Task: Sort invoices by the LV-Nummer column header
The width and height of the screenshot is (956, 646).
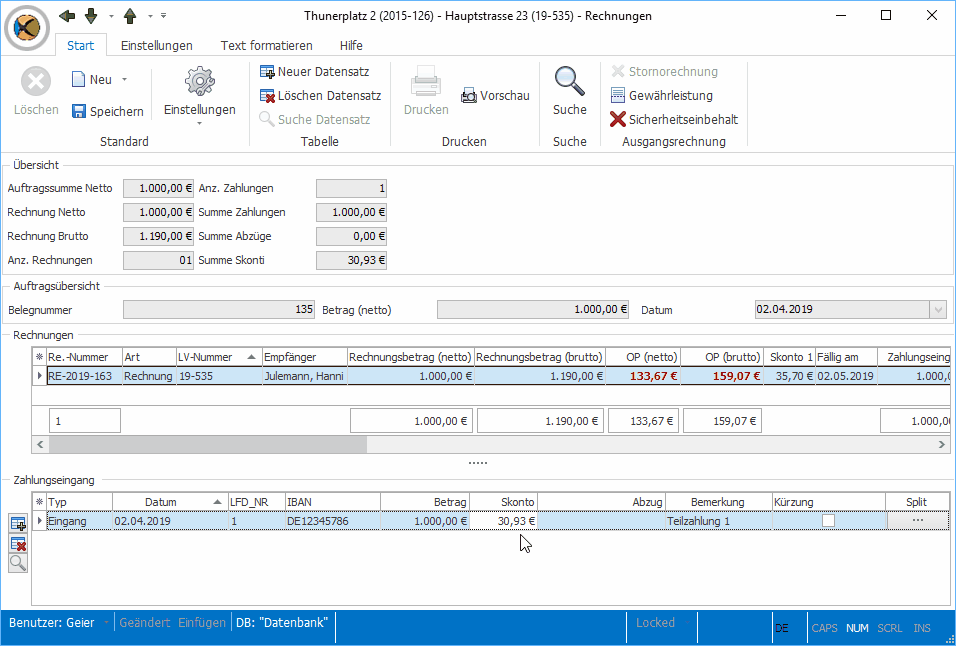Action: (x=218, y=357)
